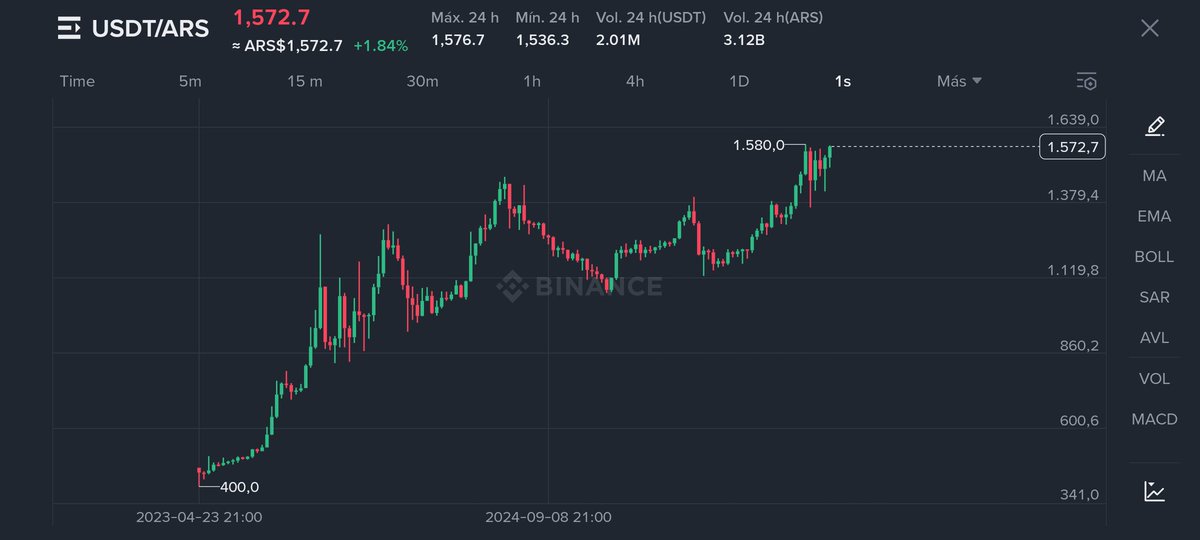Click the 2023-04-23 21:00 date label
This screenshot has width=1200, height=540.
[x=199, y=517]
